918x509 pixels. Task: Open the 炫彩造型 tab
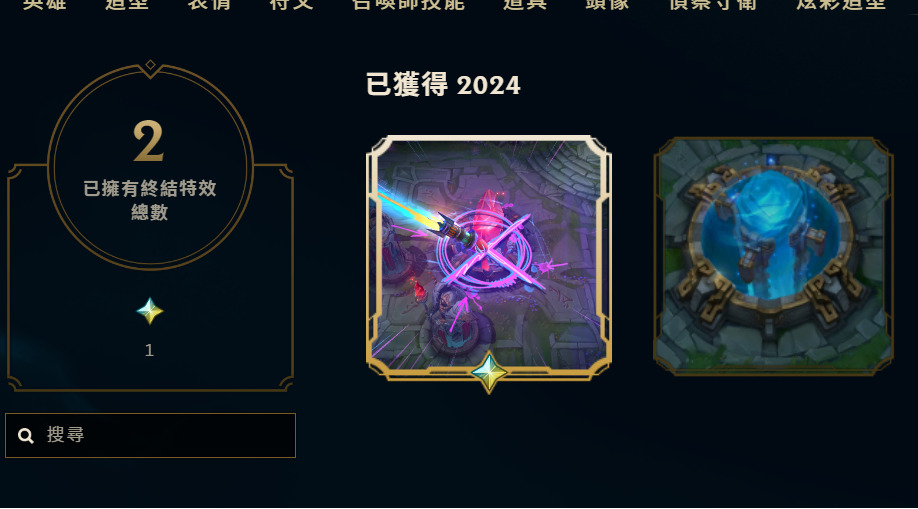click(x=841, y=5)
